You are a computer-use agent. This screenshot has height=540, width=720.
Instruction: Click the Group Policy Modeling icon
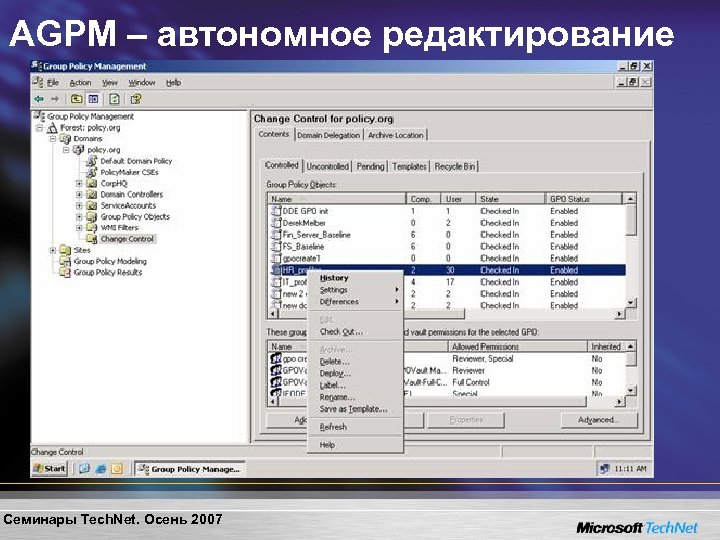coord(65,261)
